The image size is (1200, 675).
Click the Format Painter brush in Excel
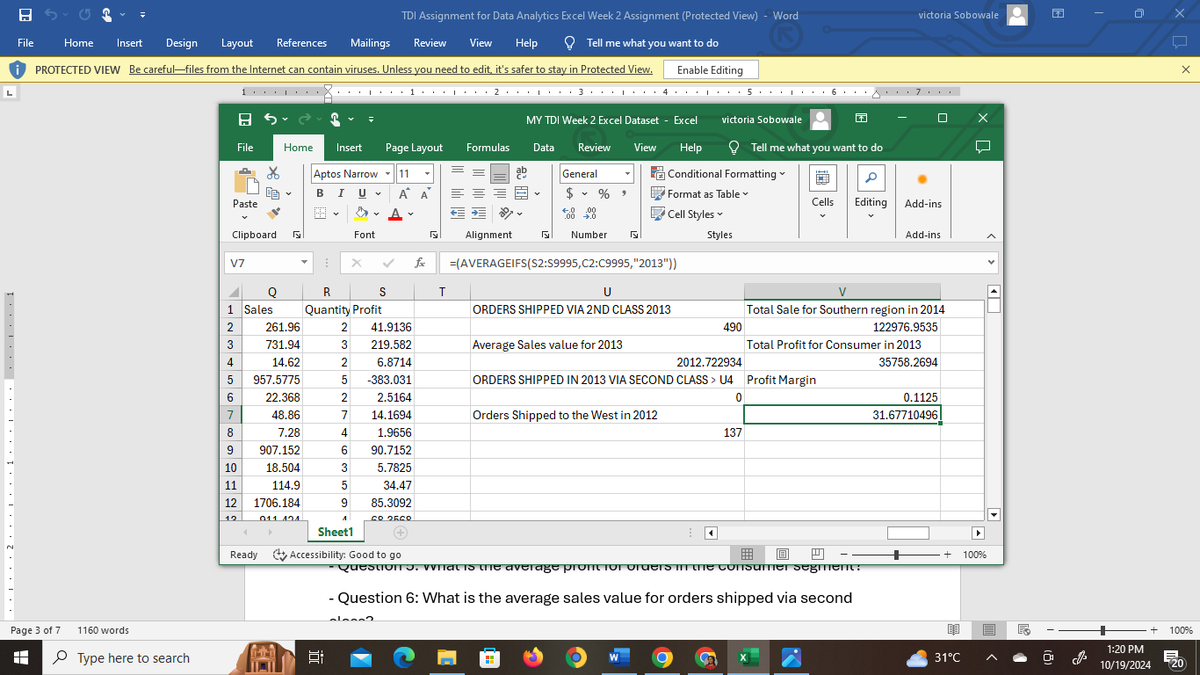tap(273, 212)
